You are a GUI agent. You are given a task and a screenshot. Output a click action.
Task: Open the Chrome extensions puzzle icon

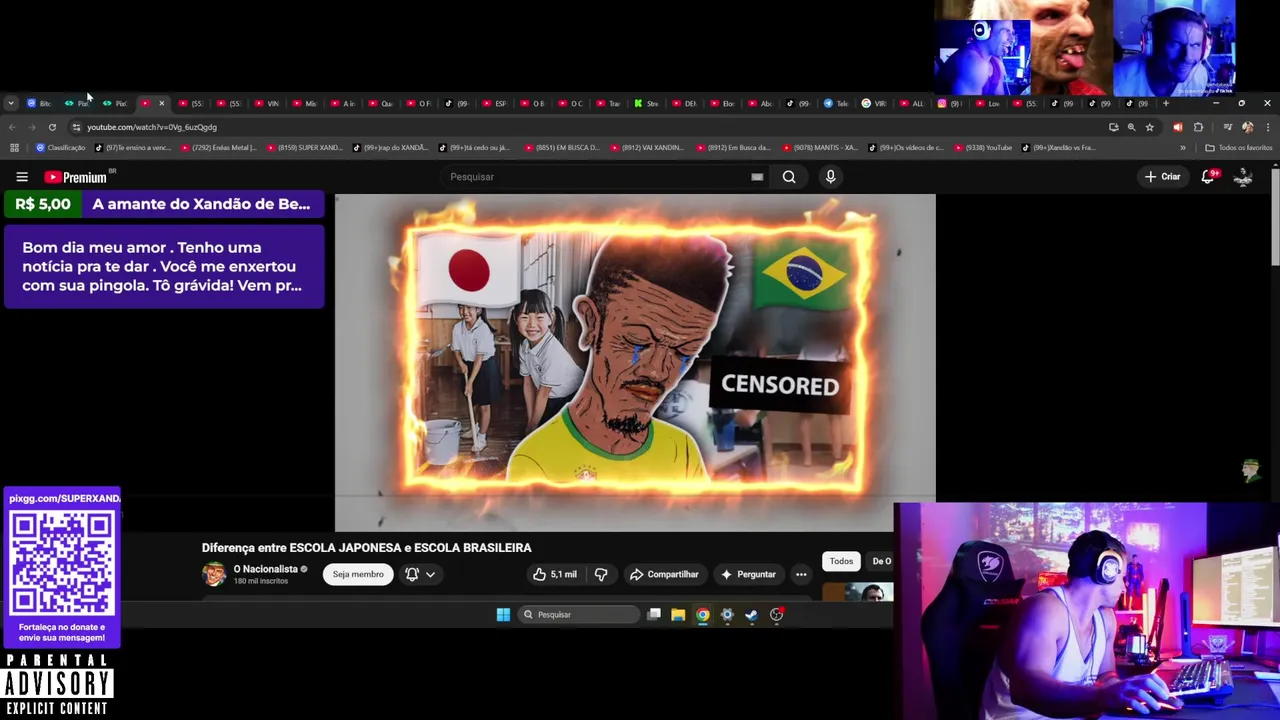[x=1198, y=127]
